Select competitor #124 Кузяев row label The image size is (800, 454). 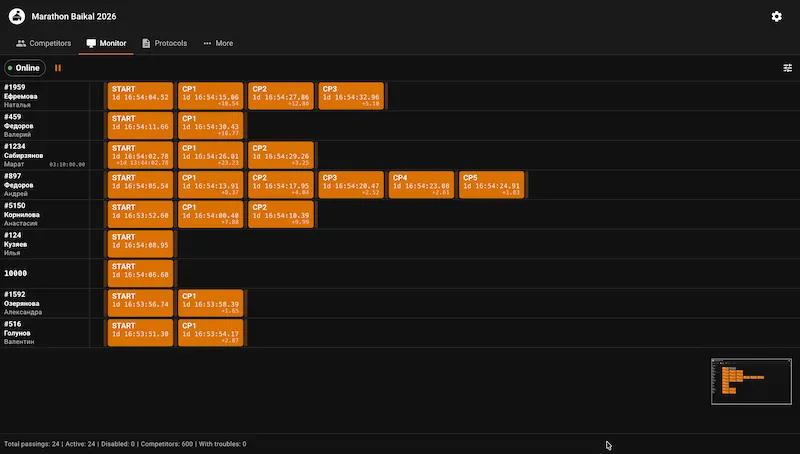tap(45, 244)
